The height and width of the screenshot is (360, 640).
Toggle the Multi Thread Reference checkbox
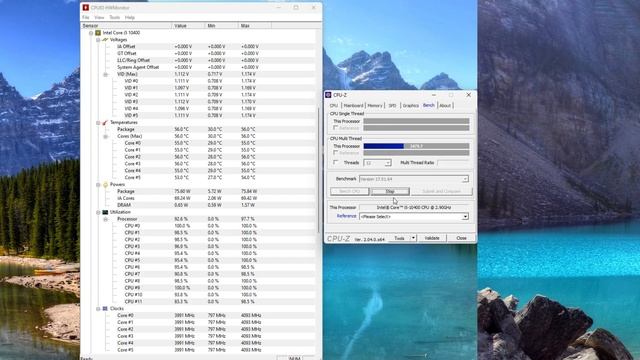336,153
